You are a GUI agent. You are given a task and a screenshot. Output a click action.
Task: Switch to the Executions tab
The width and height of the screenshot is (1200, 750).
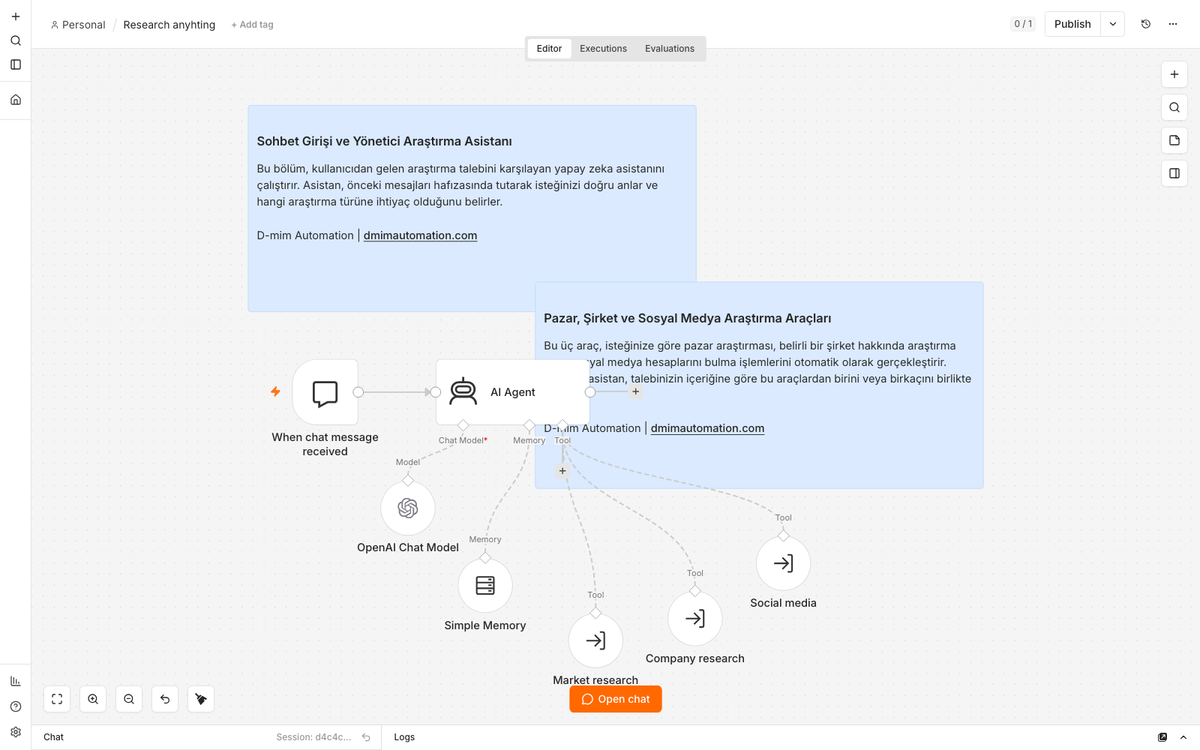603,48
